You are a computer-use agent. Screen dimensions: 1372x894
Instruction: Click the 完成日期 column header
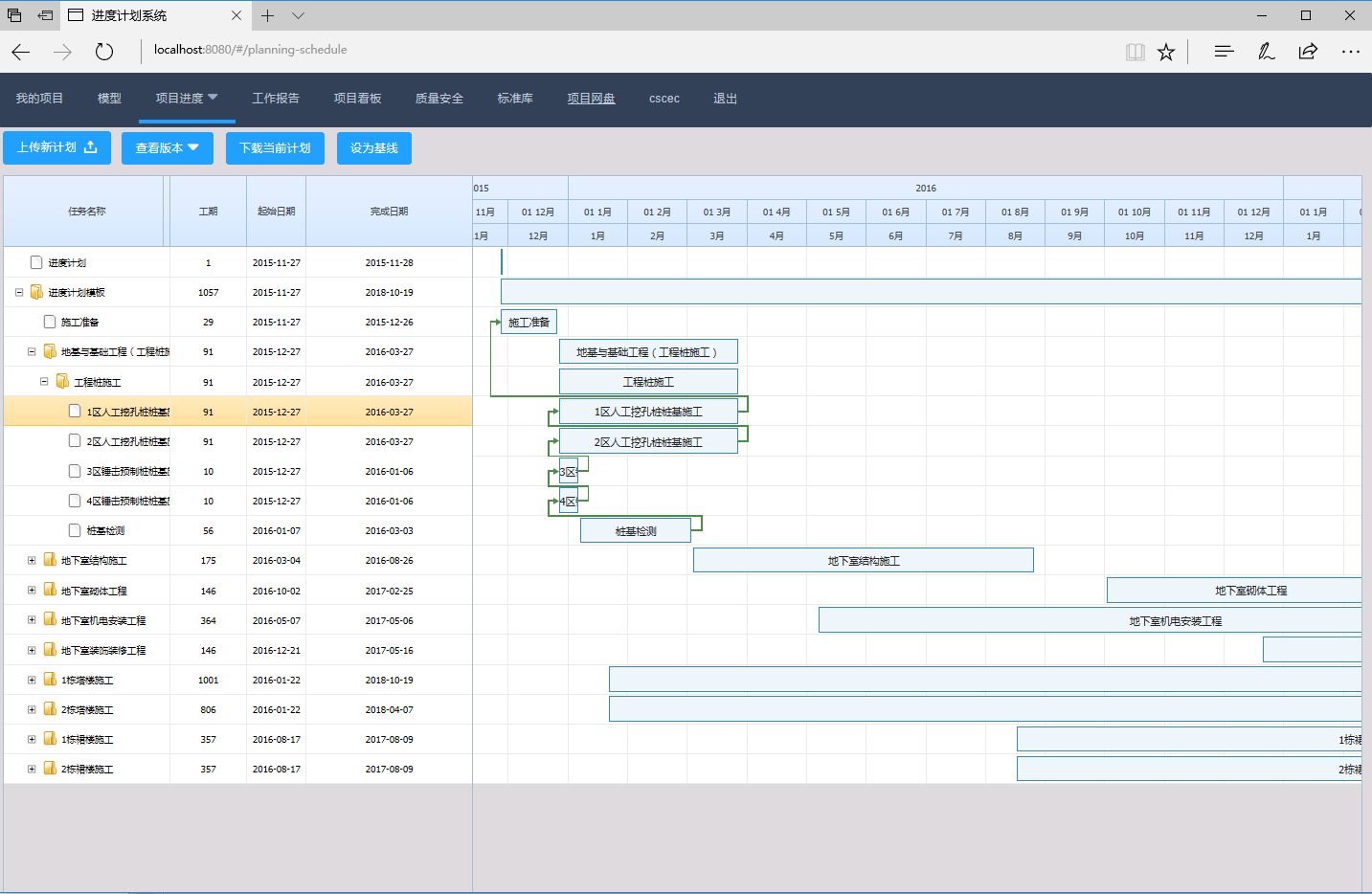click(x=389, y=212)
